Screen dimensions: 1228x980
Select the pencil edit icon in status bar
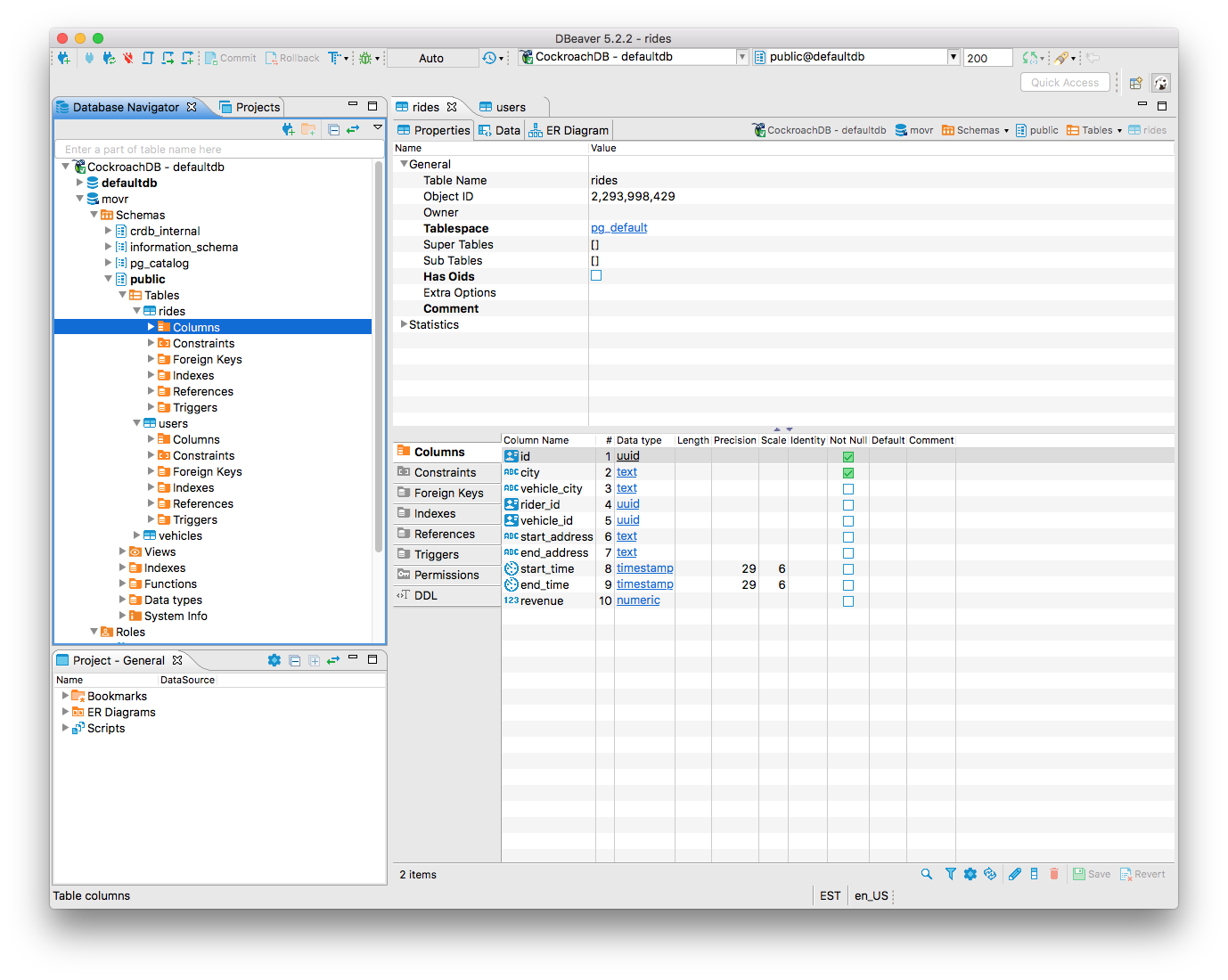click(1013, 874)
